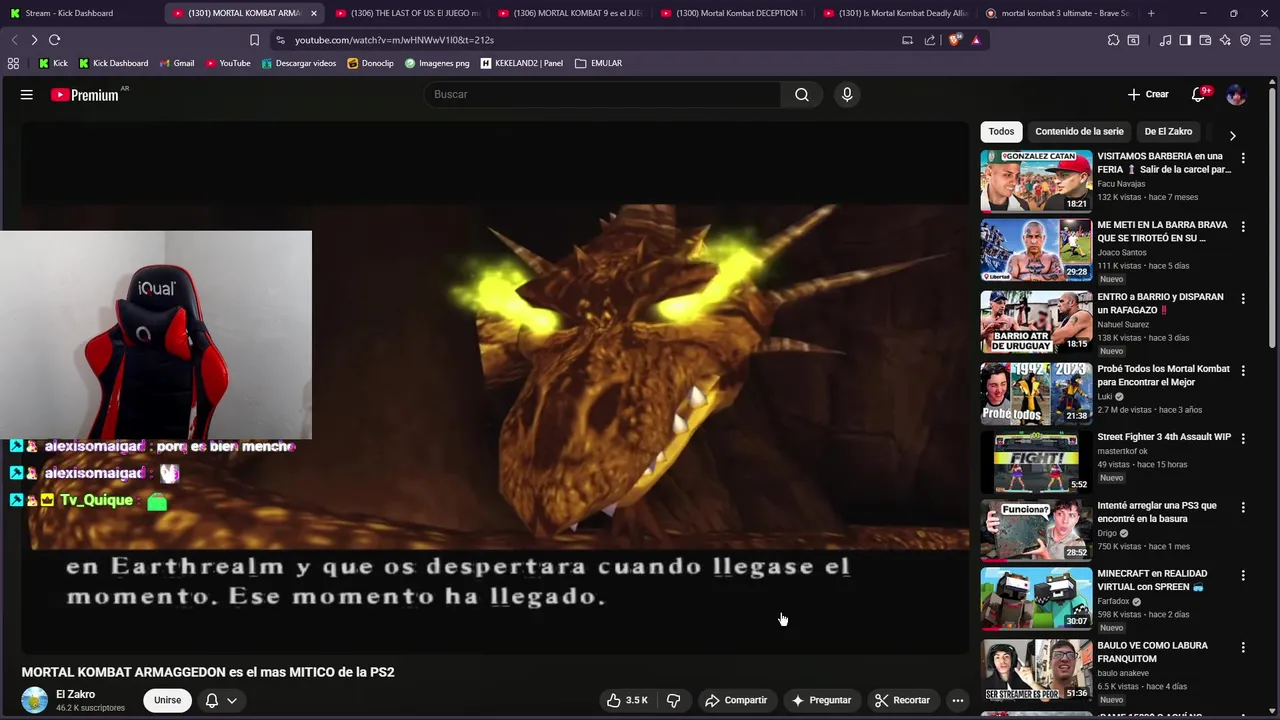Open the Brave main menu
The height and width of the screenshot is (720, 1280).
click(1266, 40)
